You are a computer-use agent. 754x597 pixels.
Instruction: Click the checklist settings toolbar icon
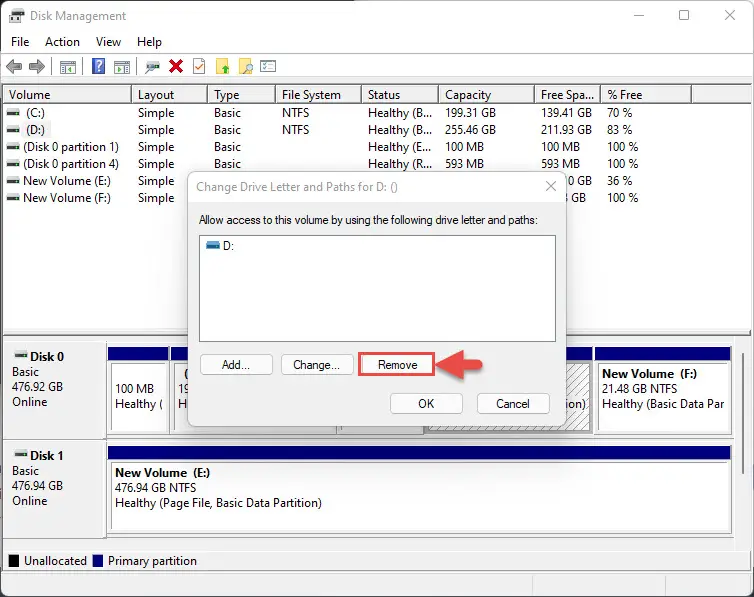tap(268, 66)
